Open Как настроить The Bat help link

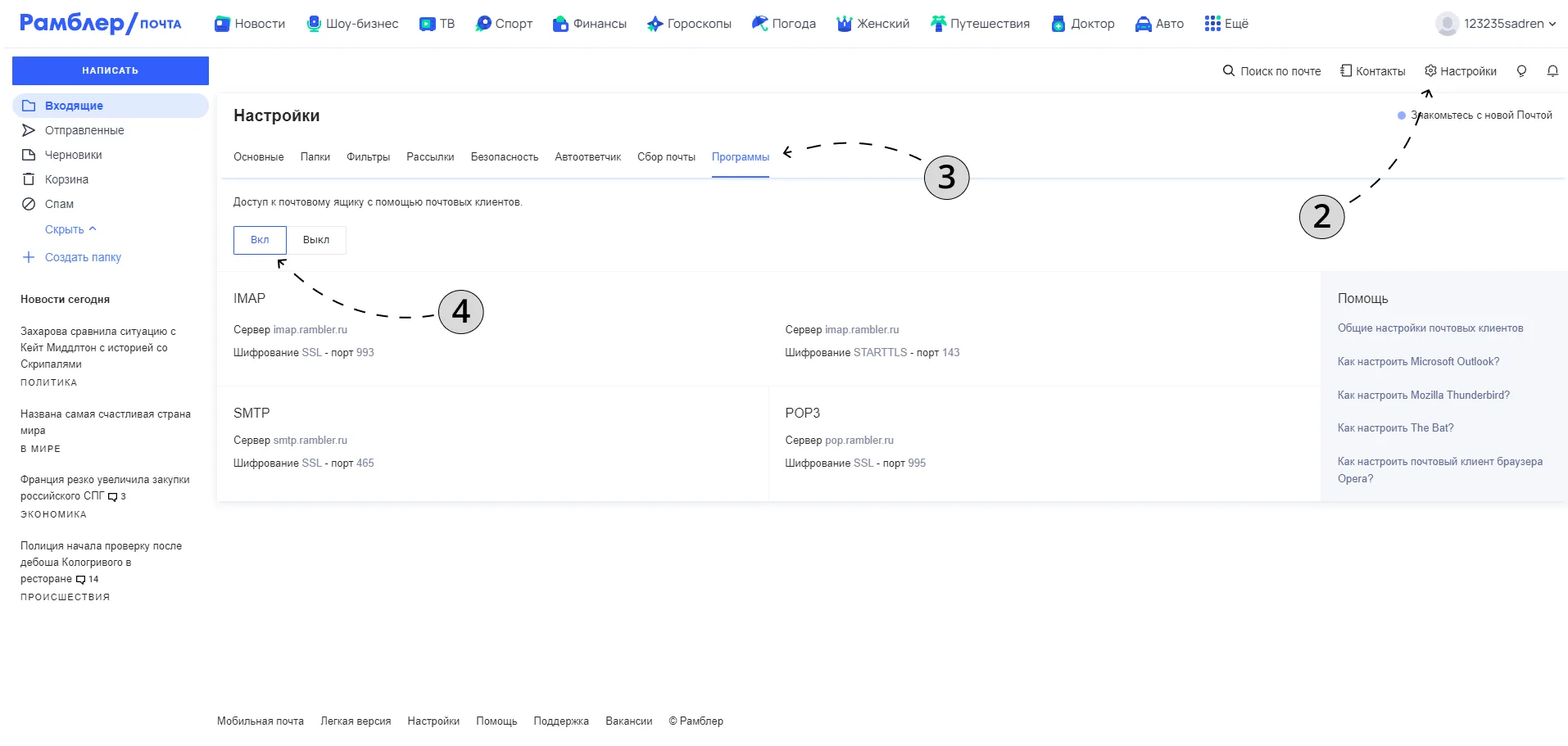tap(1396, 427)
